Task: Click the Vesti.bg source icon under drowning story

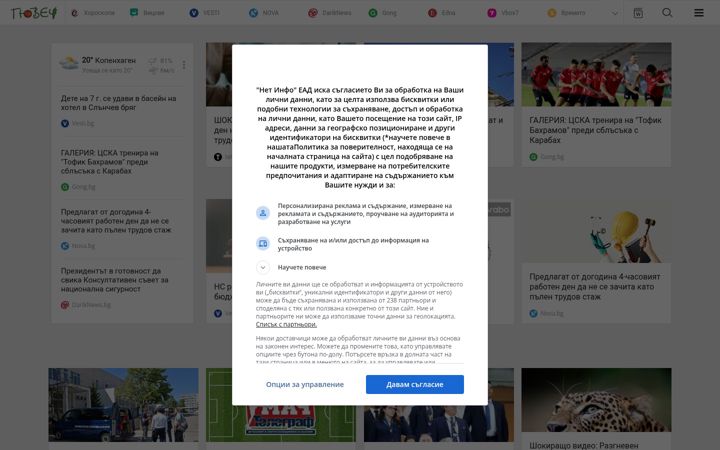Action: (x=65, y=123)
